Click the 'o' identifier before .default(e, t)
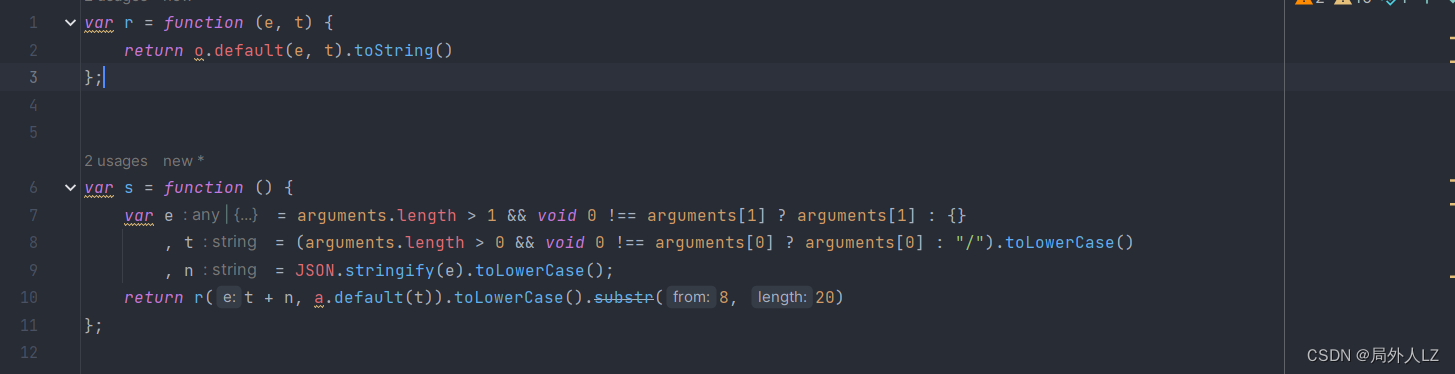The height and width of the screenshot is (374, 1455). click(x=199, y=50)
